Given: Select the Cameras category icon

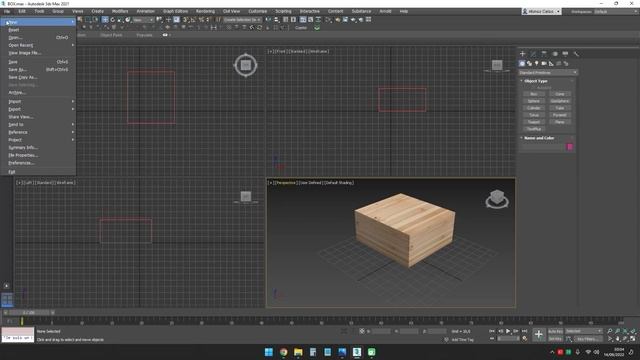Looking at the screenshot, I should point(544,64).
